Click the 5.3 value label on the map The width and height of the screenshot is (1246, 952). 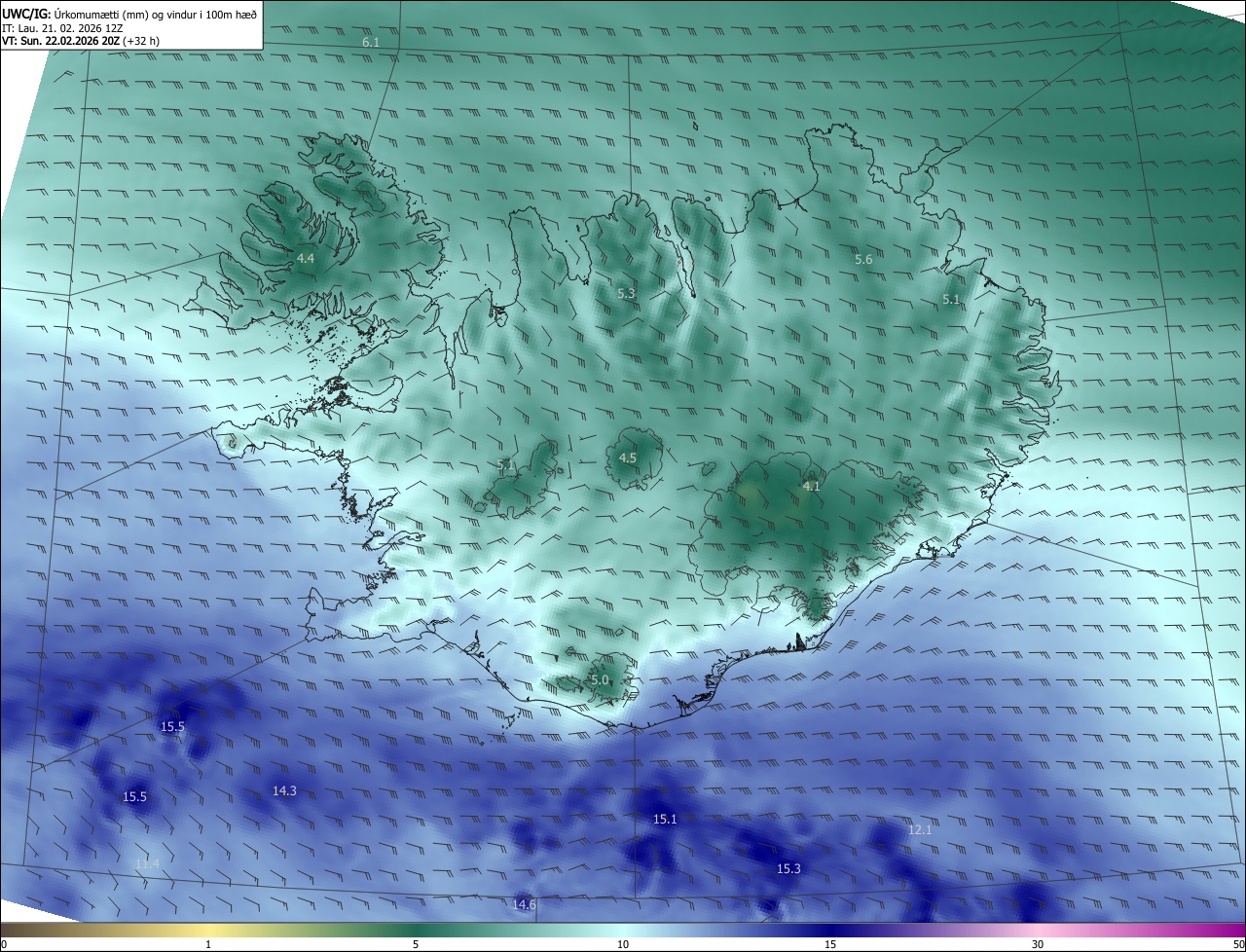pos(626,293)
